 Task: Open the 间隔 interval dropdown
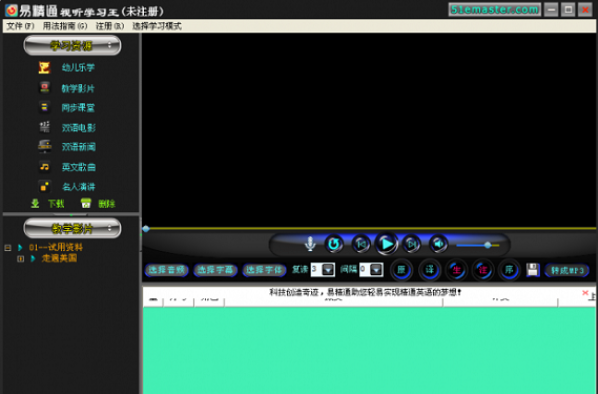point(376,270)
